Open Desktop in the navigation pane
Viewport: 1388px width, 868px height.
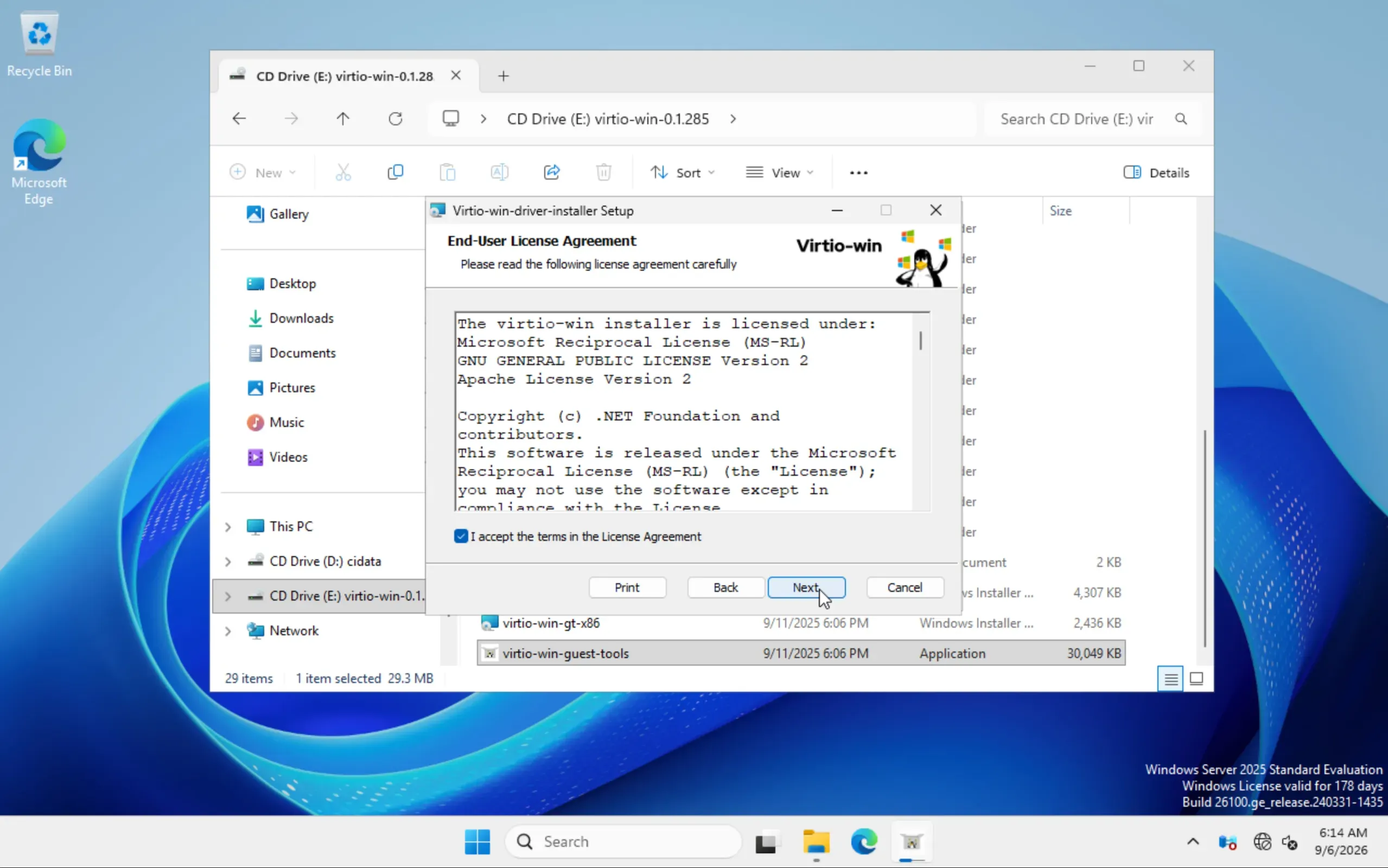pos(281,284)
